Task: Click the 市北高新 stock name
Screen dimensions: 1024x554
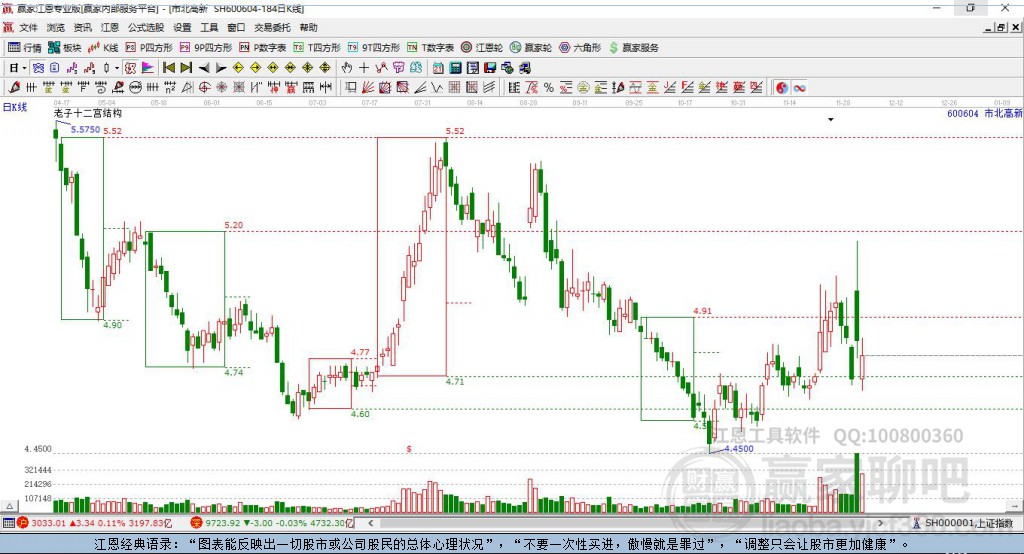Action: coord(1003,114)
